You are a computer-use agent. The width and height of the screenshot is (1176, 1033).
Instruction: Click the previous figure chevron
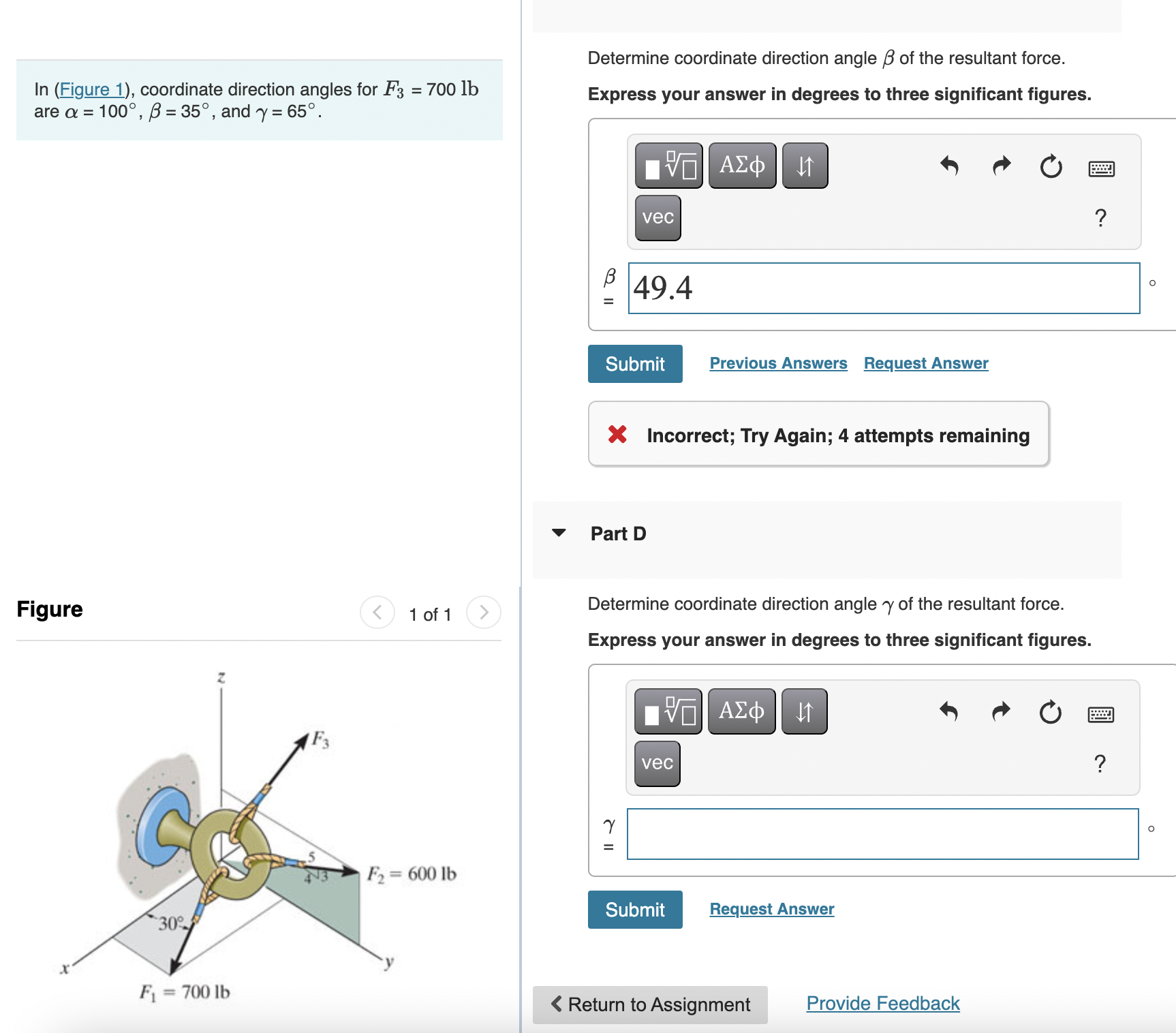pos(377,612)
